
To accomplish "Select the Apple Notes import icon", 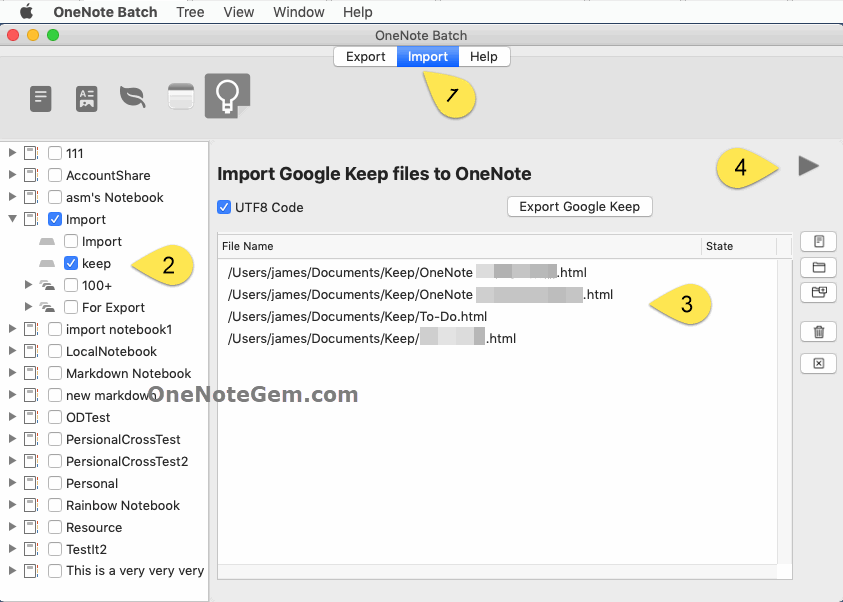I will click(181, 96).
